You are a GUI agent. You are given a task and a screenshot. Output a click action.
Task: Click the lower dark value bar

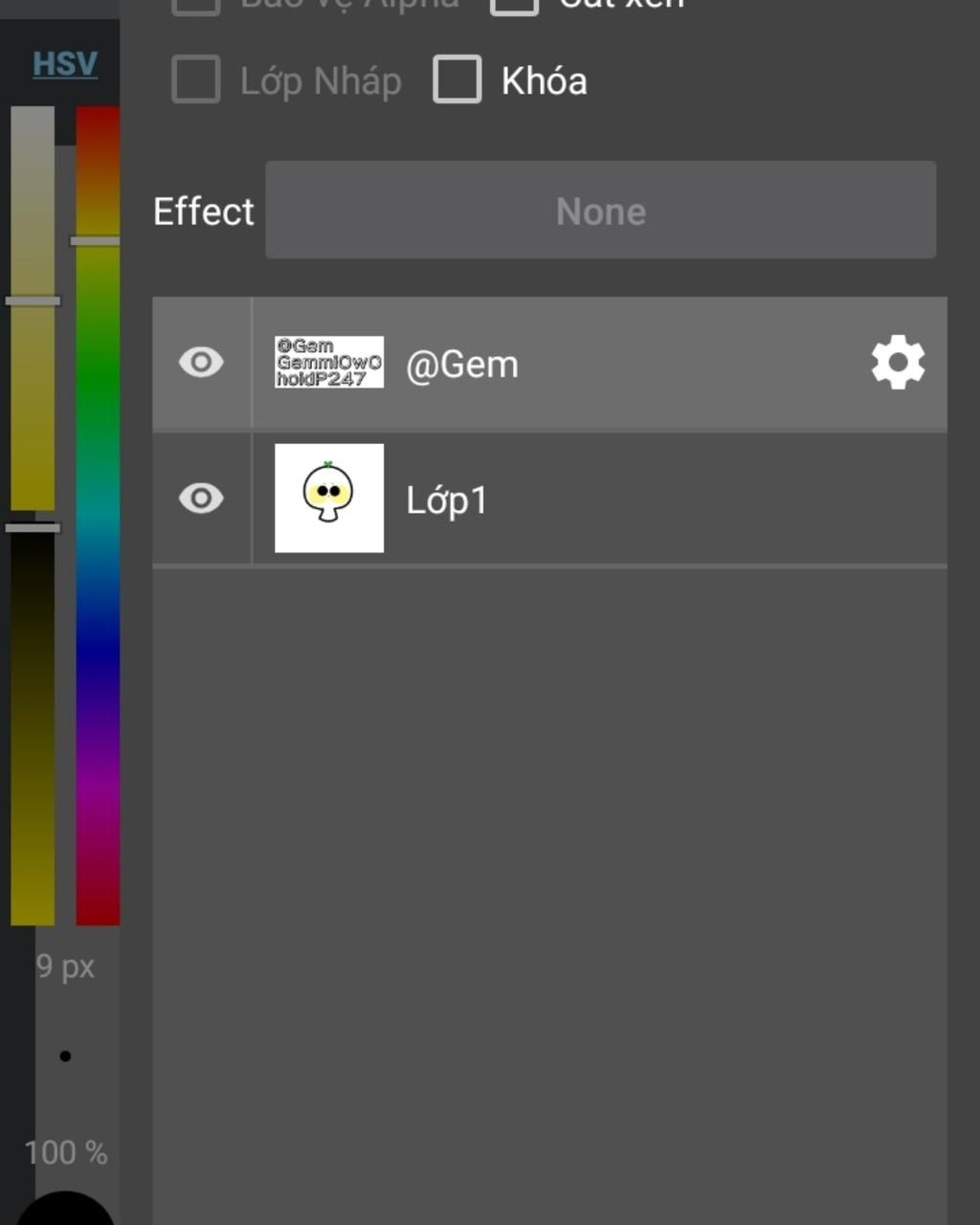pyautogui.click(x=33, y=727)
